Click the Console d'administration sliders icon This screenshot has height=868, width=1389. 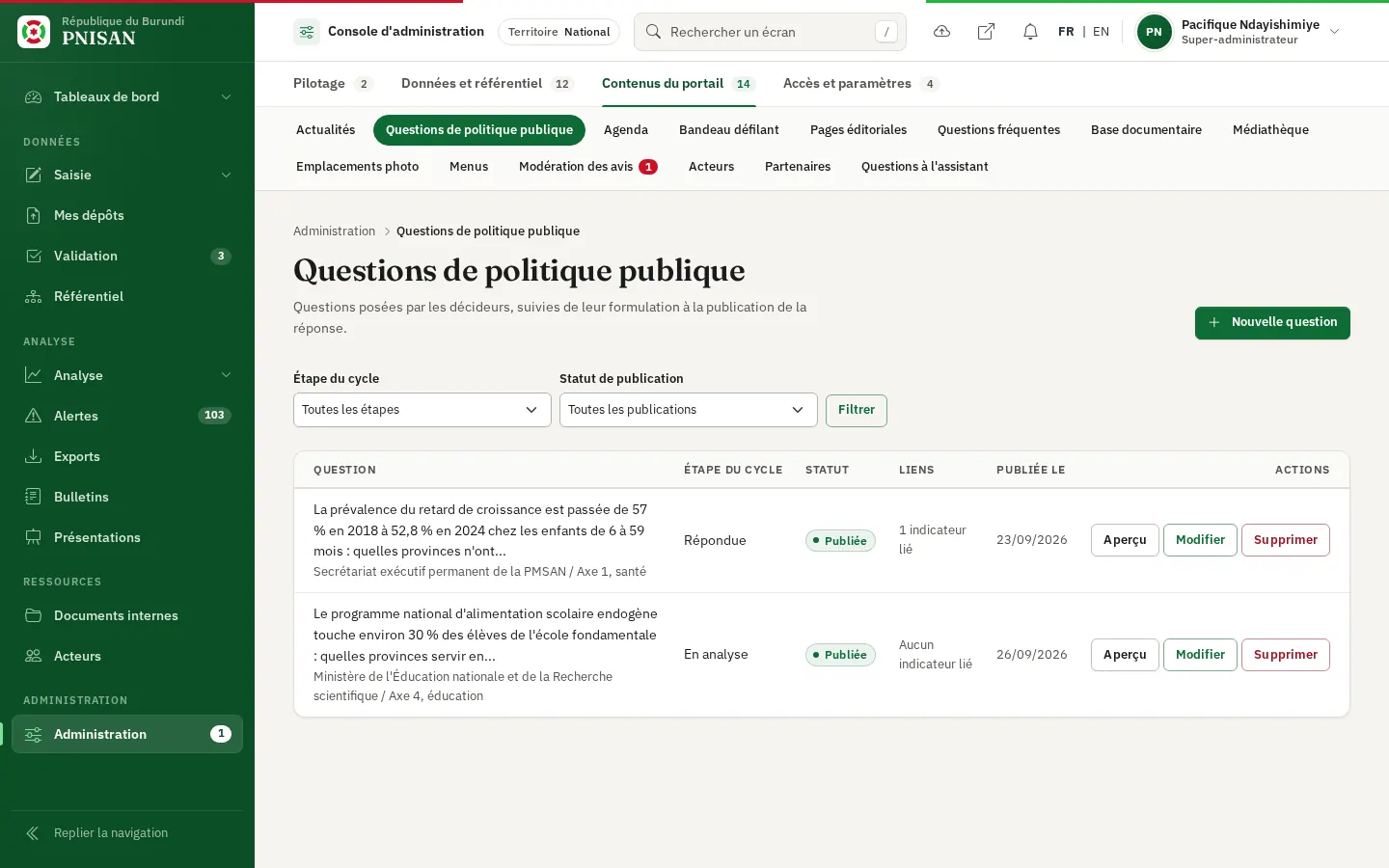[307, 32]
